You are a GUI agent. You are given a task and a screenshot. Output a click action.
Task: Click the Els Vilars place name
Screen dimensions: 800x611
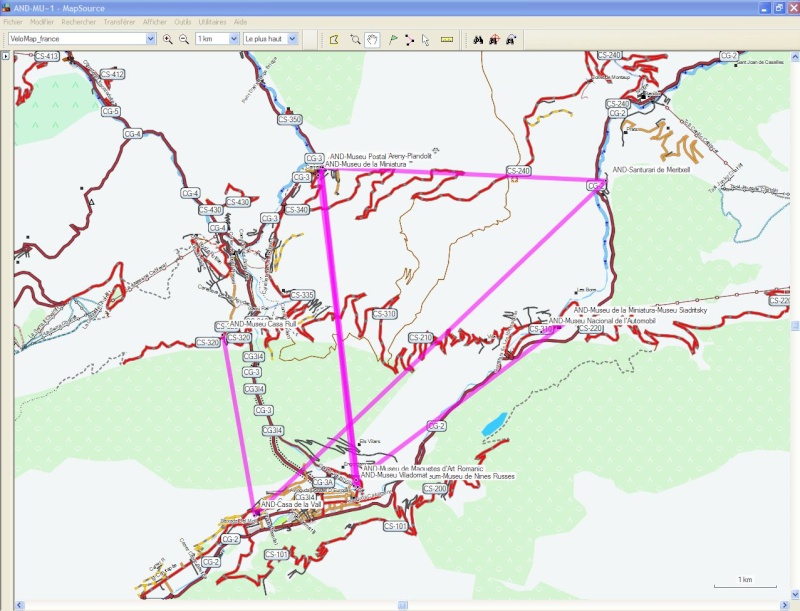[370, 442]
